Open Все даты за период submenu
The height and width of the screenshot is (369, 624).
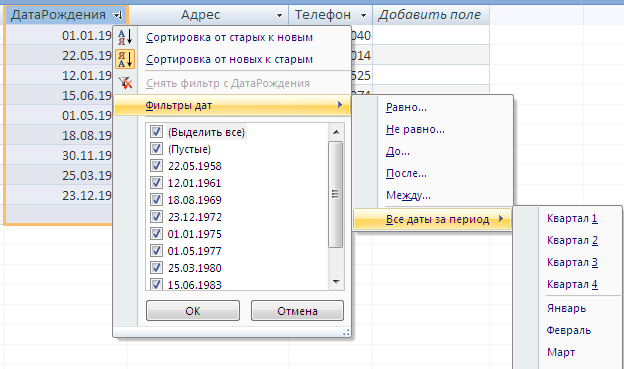coord(432,219)
